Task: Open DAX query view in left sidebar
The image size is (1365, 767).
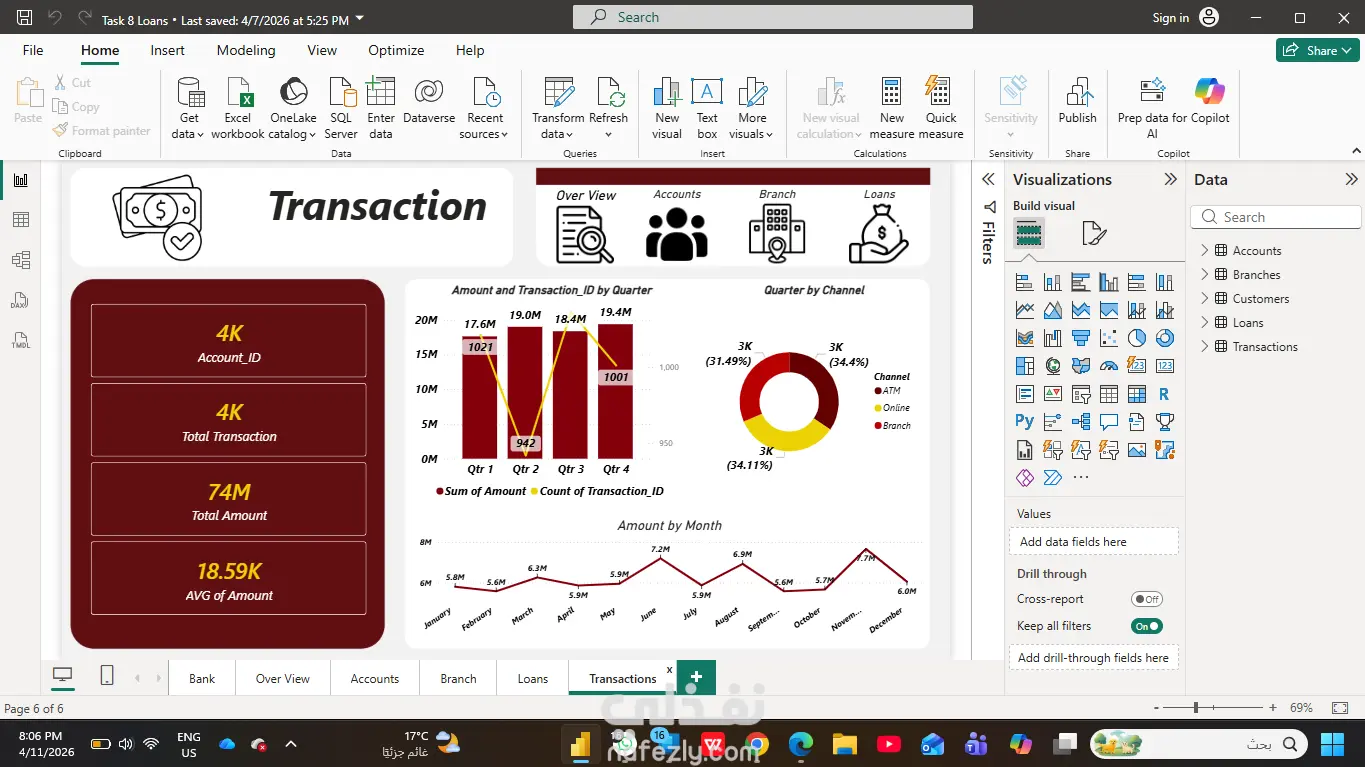Action: 21,300
